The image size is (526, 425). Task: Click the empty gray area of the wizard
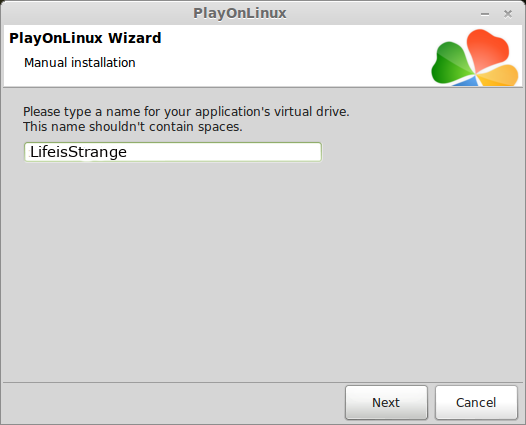[263, 268]
